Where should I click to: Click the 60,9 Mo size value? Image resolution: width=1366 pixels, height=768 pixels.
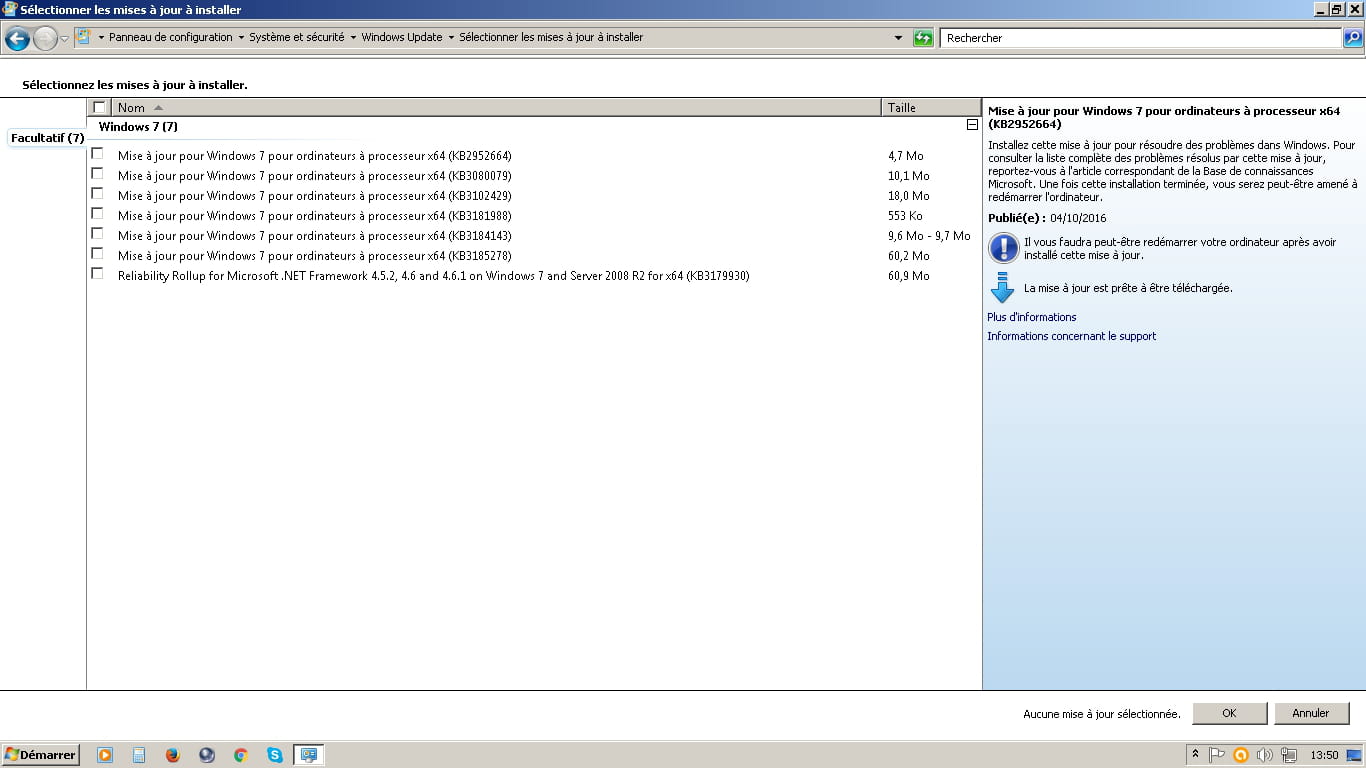point(908,276)
